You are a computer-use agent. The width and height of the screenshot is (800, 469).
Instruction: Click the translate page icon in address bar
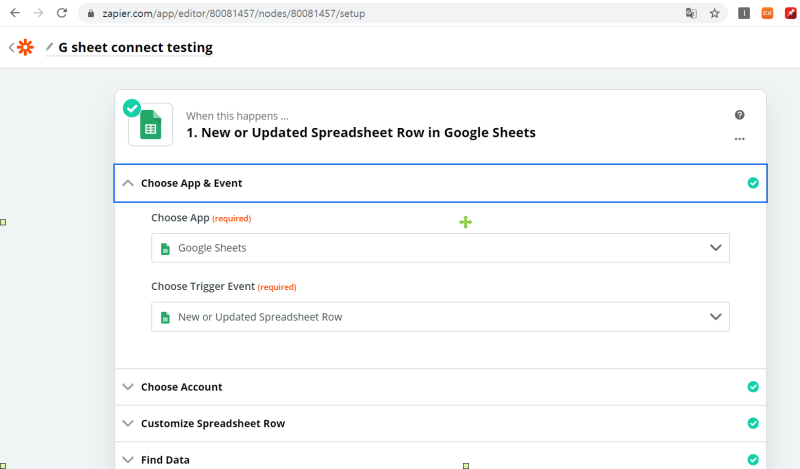click(x=691, y=13)
